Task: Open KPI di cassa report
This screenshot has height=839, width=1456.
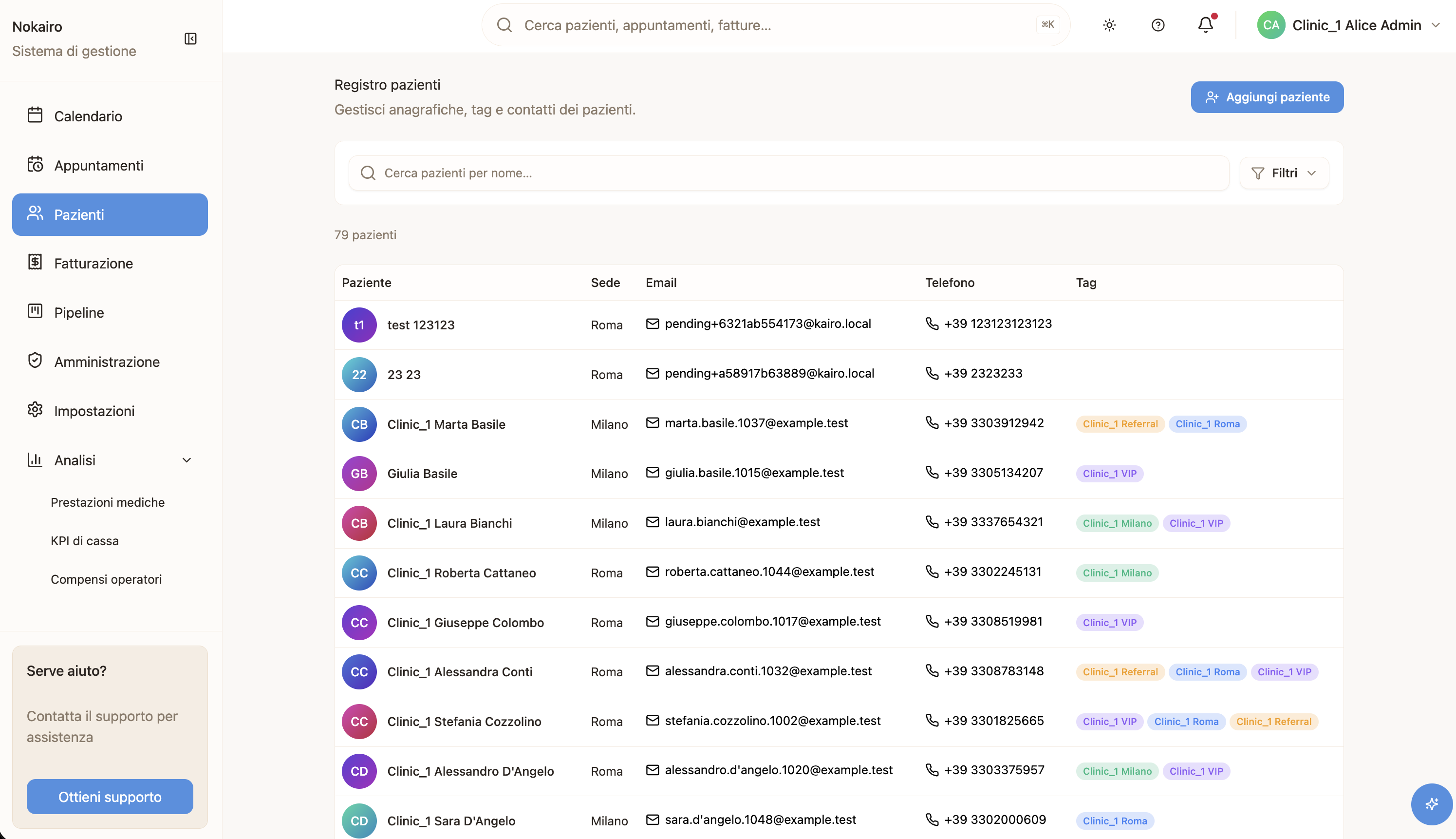Action: 85,540
